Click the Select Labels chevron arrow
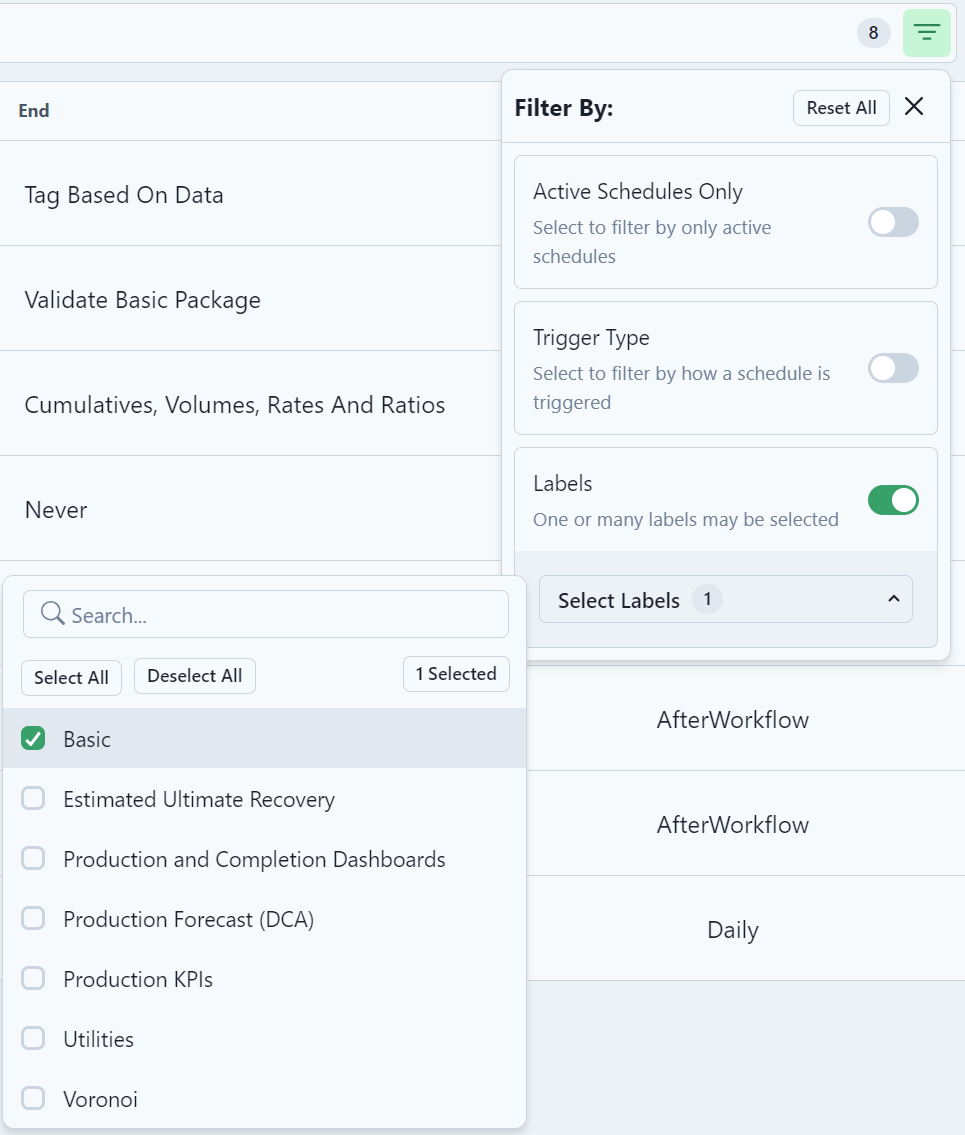The image size is (965, 1135). [x=893, y=599]
